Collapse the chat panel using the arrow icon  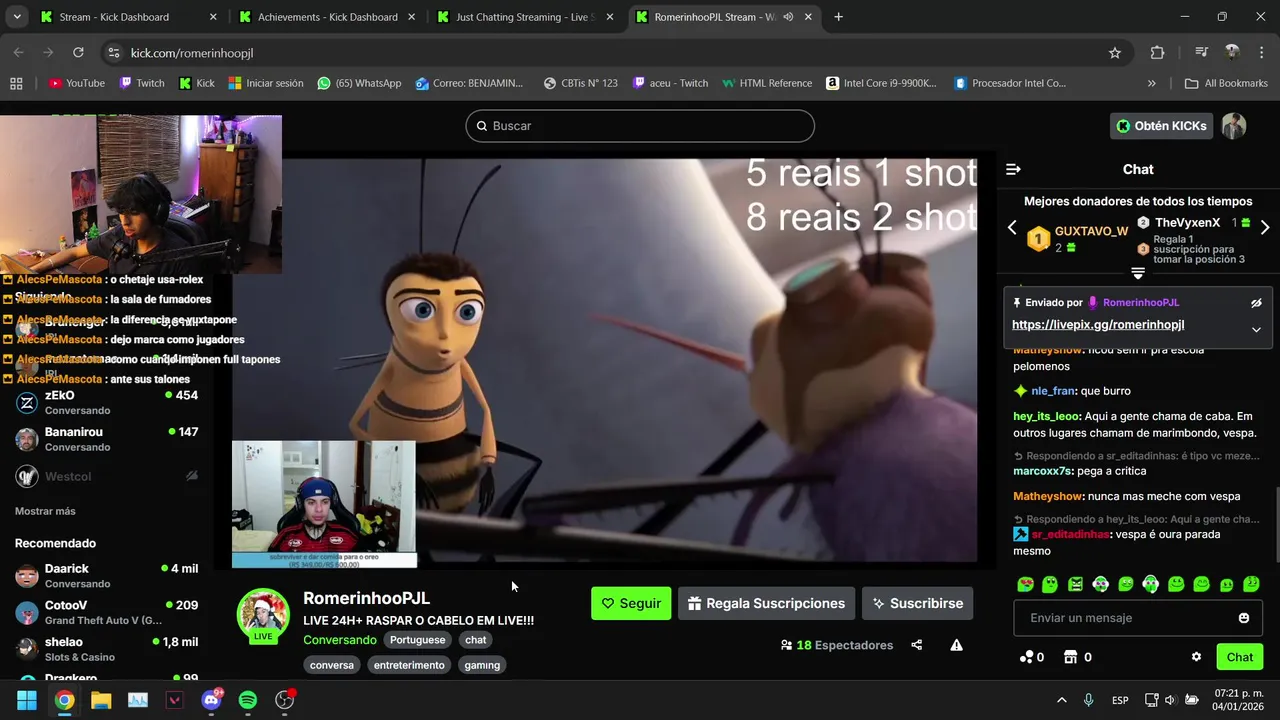pyautogui.click(x=1013, y=169)
